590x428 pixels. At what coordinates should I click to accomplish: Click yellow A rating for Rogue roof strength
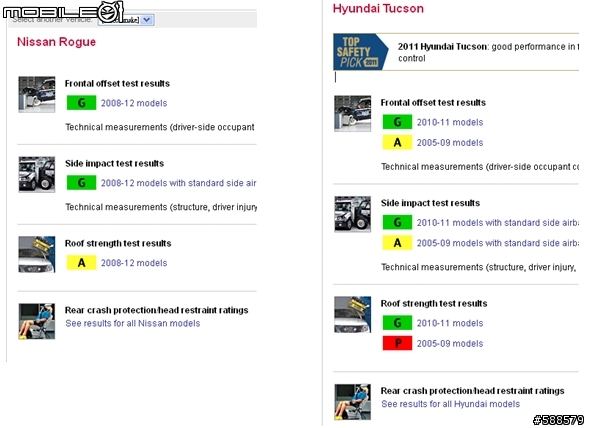click(x=81, y=263)
